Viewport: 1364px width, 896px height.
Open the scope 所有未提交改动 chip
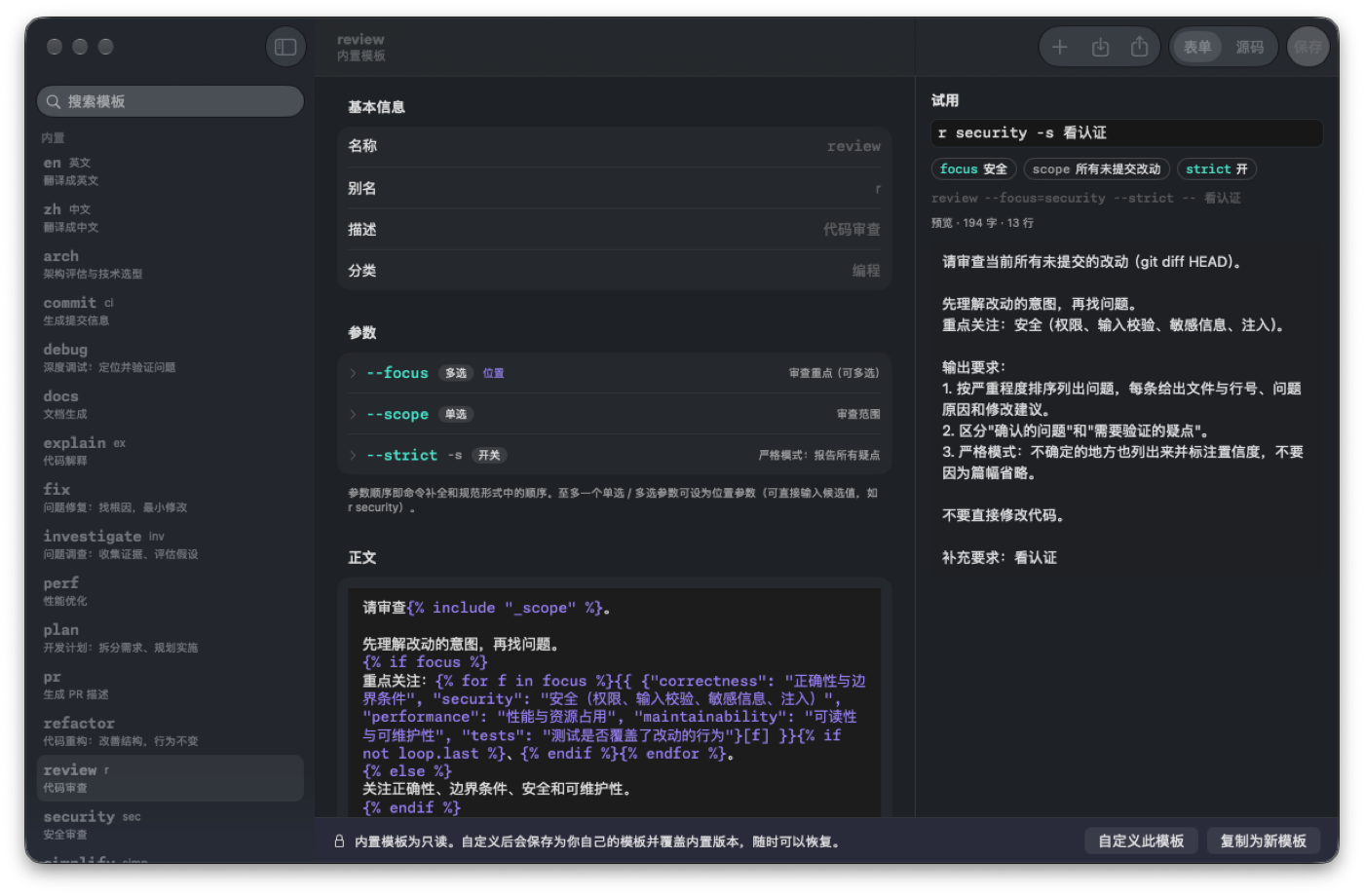(x=1096, y=169)
